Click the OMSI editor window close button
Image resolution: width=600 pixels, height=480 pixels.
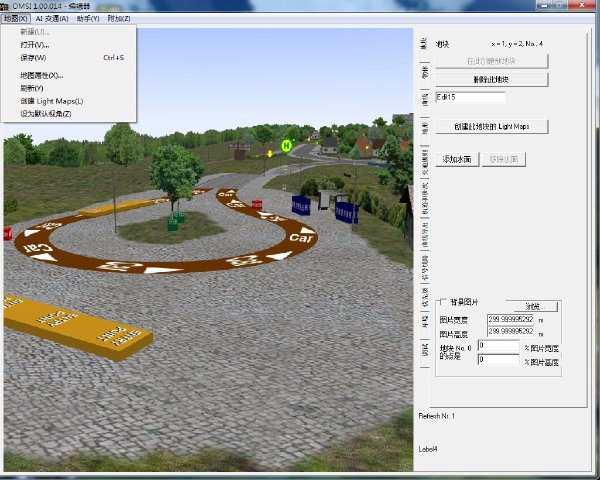pyautogui.click(x=582, y=5)
